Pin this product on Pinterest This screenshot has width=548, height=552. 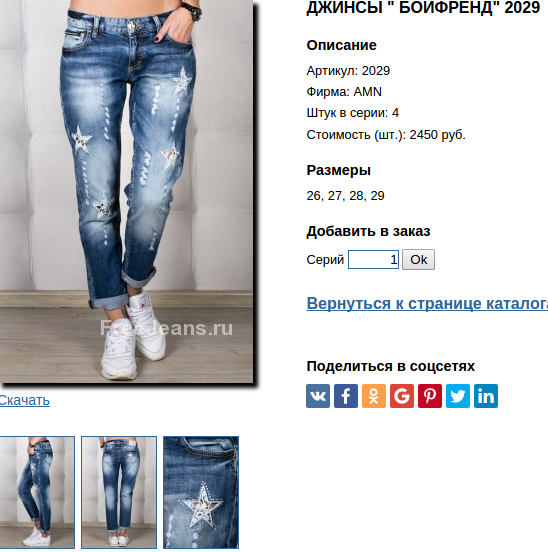tap(430, 396)
